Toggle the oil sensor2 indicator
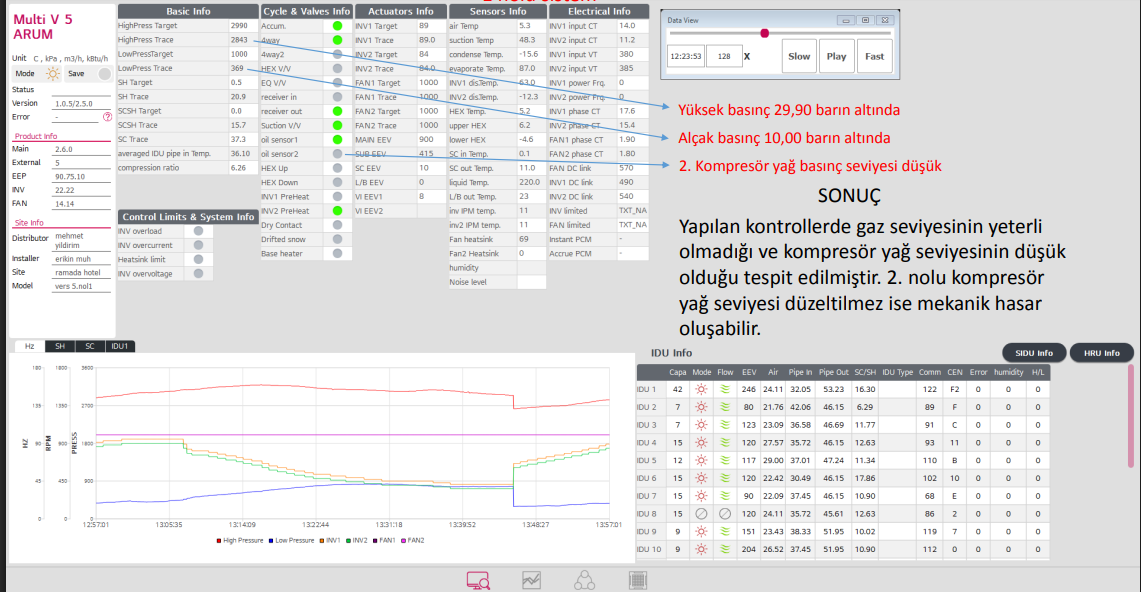1141x592 pixels. pos(338,154)
